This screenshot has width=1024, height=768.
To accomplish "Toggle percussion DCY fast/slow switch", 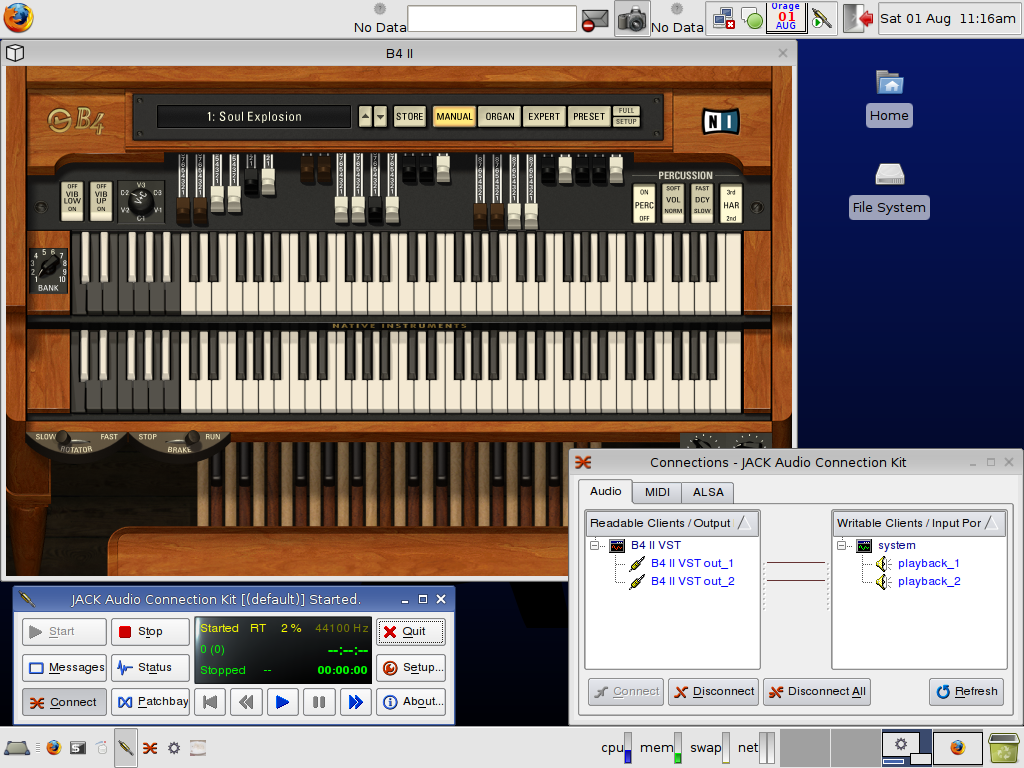I will pyautogui.click(x=702, y=204).
